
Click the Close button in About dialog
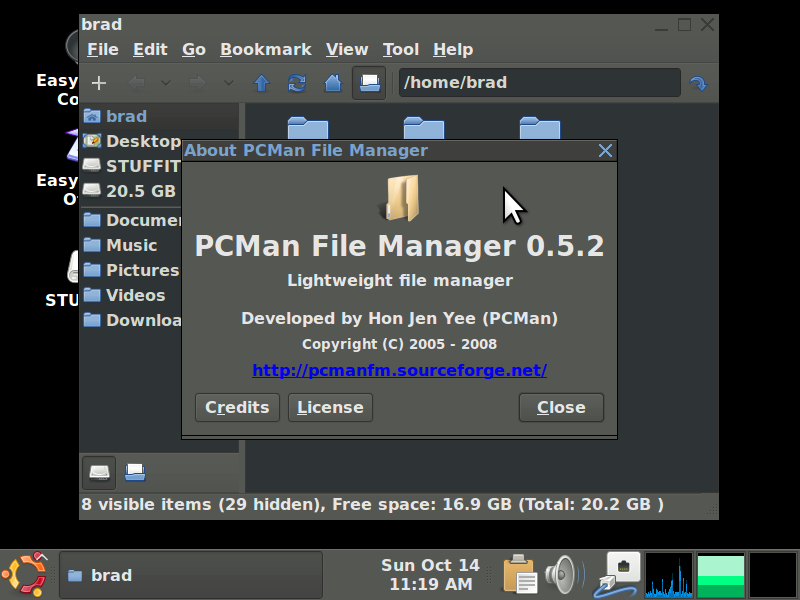click(x=561, y=408)
